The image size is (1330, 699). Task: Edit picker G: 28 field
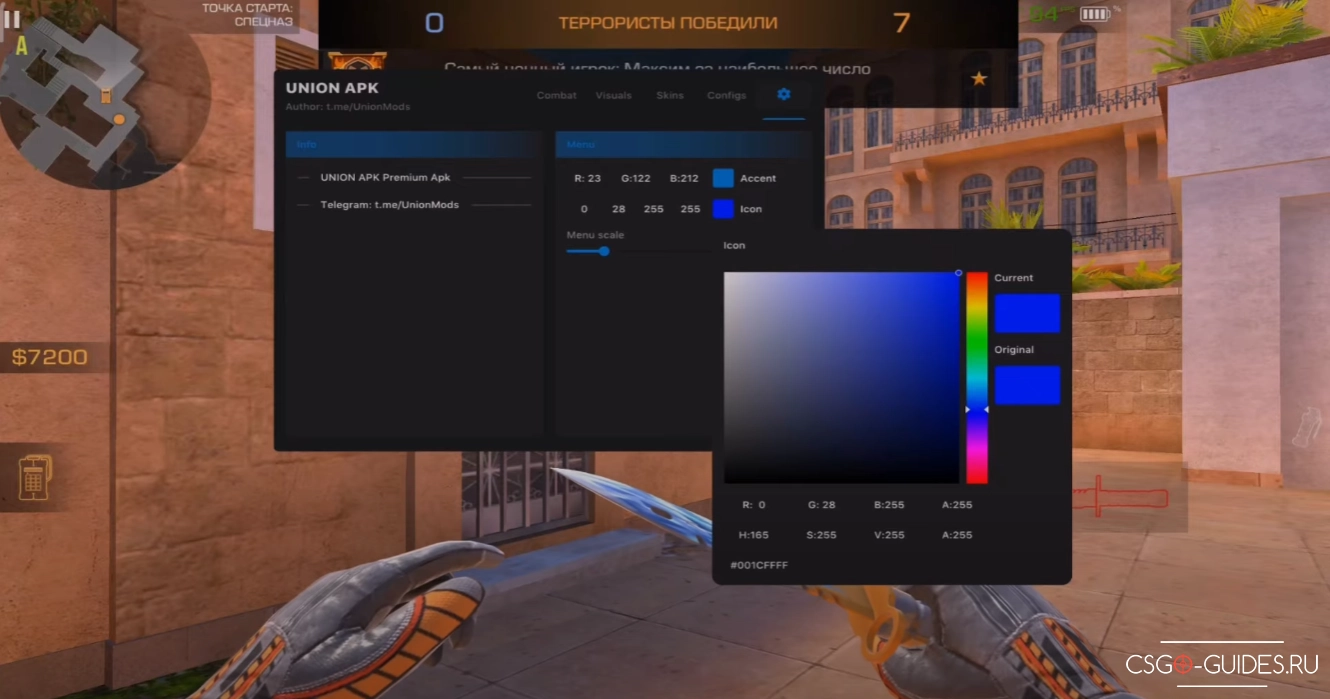821,505
